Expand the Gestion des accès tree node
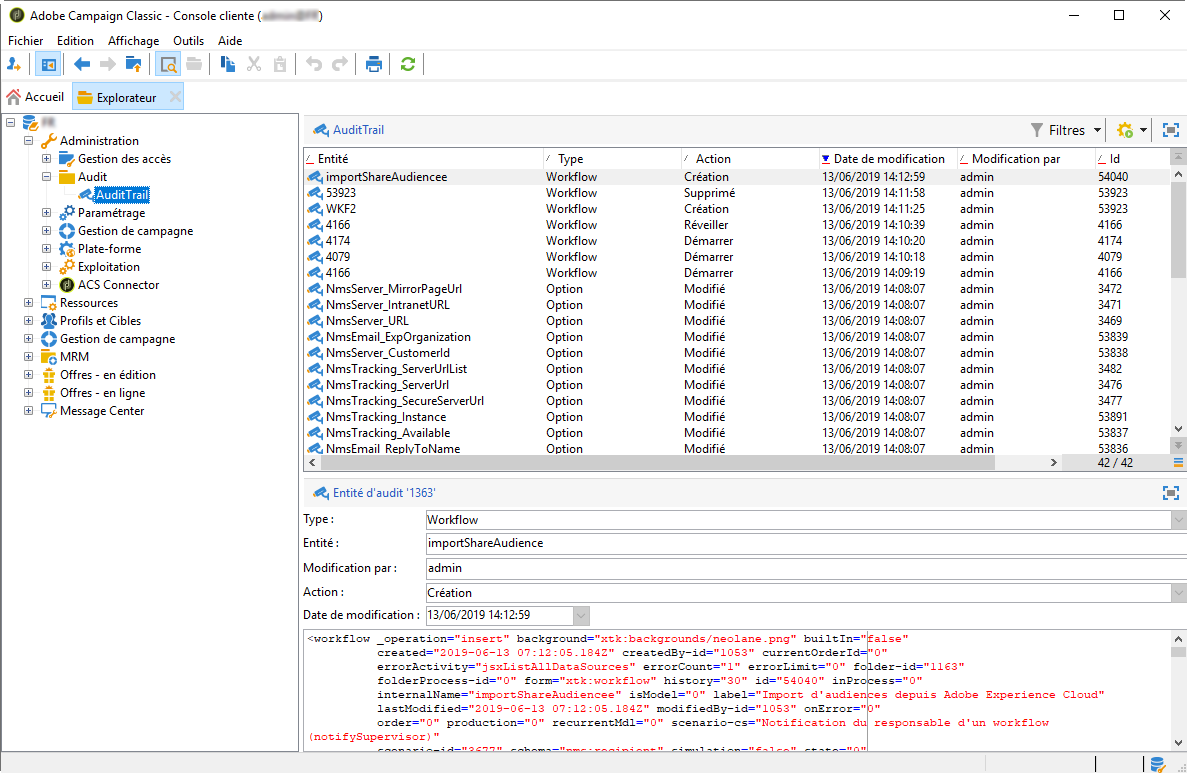Screen dimensions: 1187x773 point(47,159)
